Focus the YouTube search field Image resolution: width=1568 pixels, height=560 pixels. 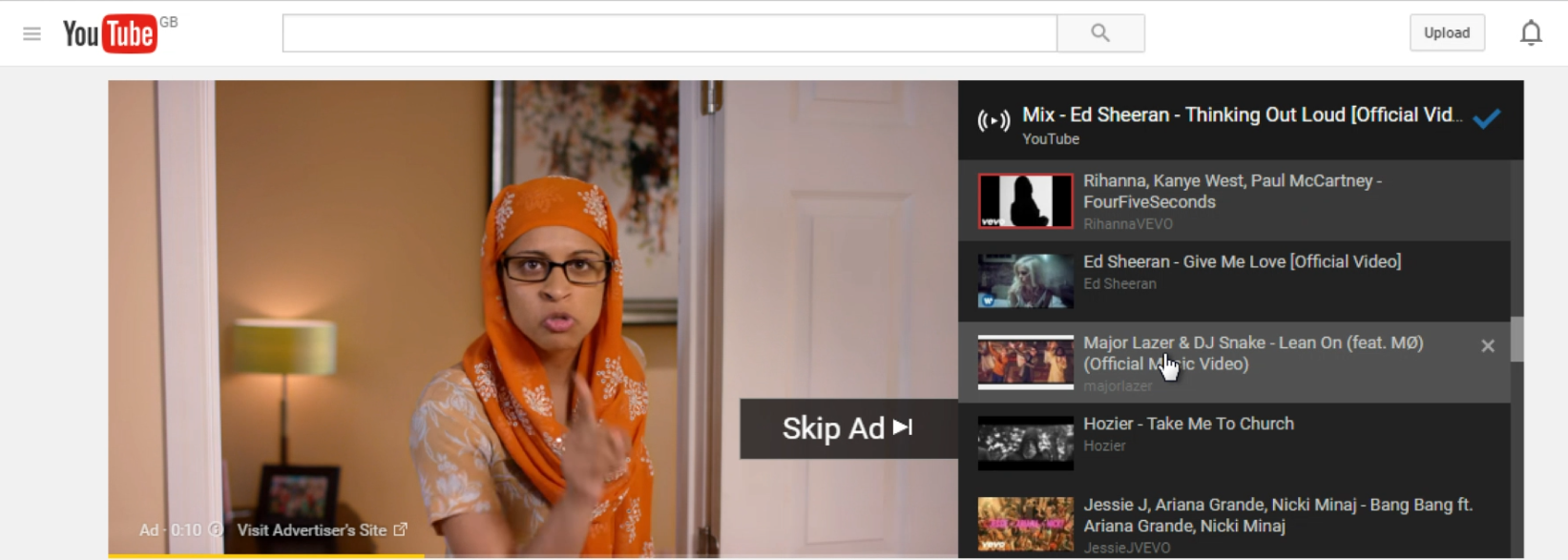670,33
